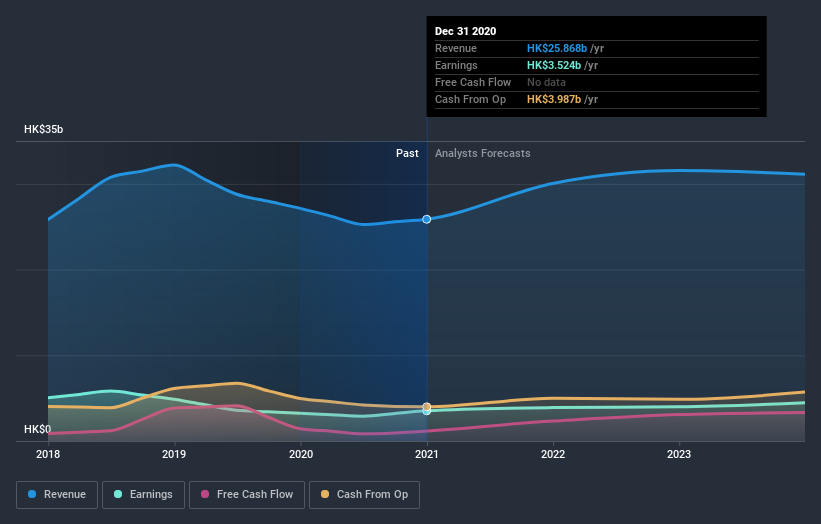The width and height of the screenshot is (821, 524).
Task: Click the blue dot in Revenue legend
Action: click(x=32, y=494)
